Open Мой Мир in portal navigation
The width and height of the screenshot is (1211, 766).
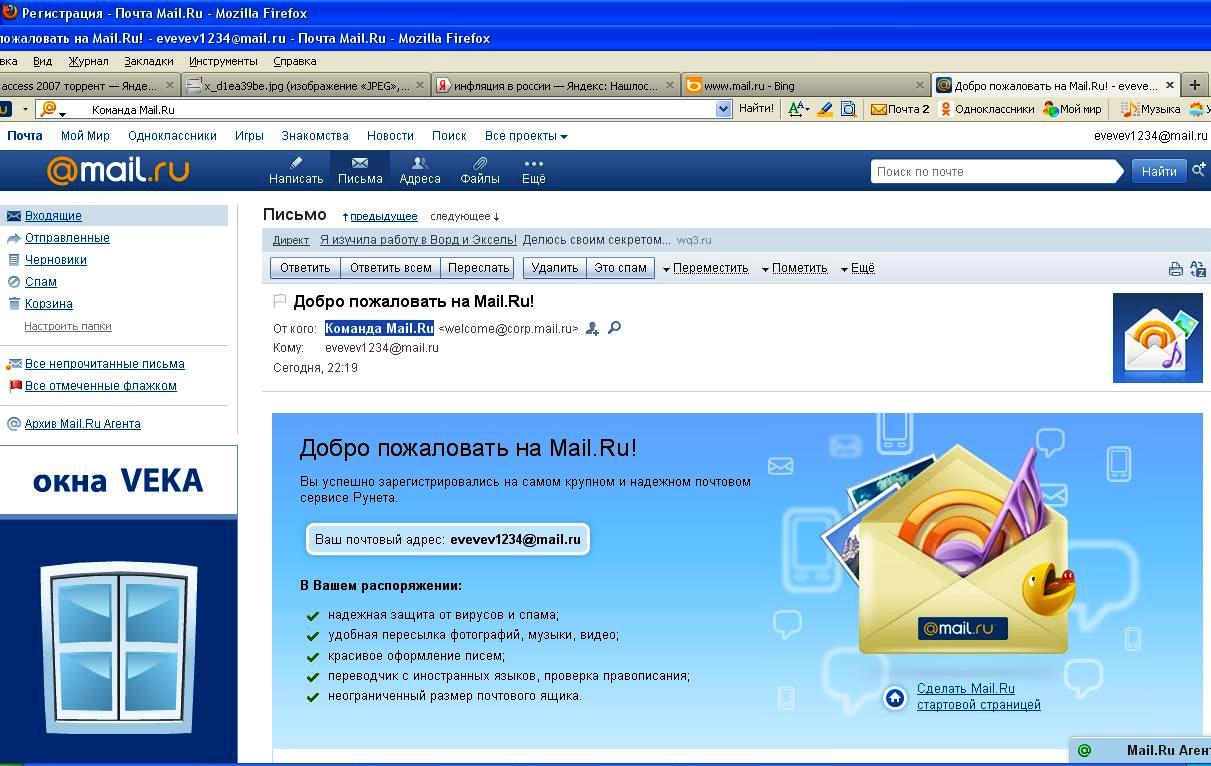click(x=85, y=136)
